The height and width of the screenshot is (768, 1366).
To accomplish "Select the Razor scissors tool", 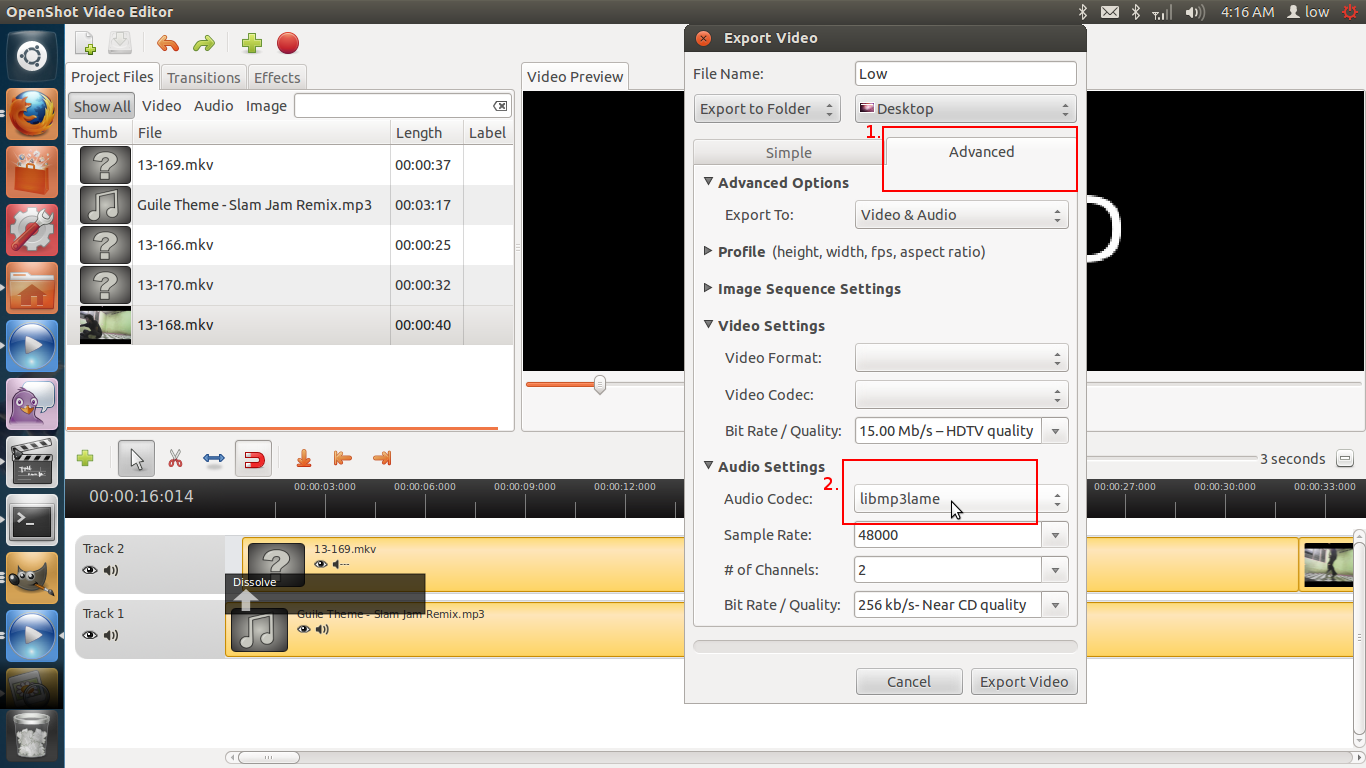I will tap(175, 459).
